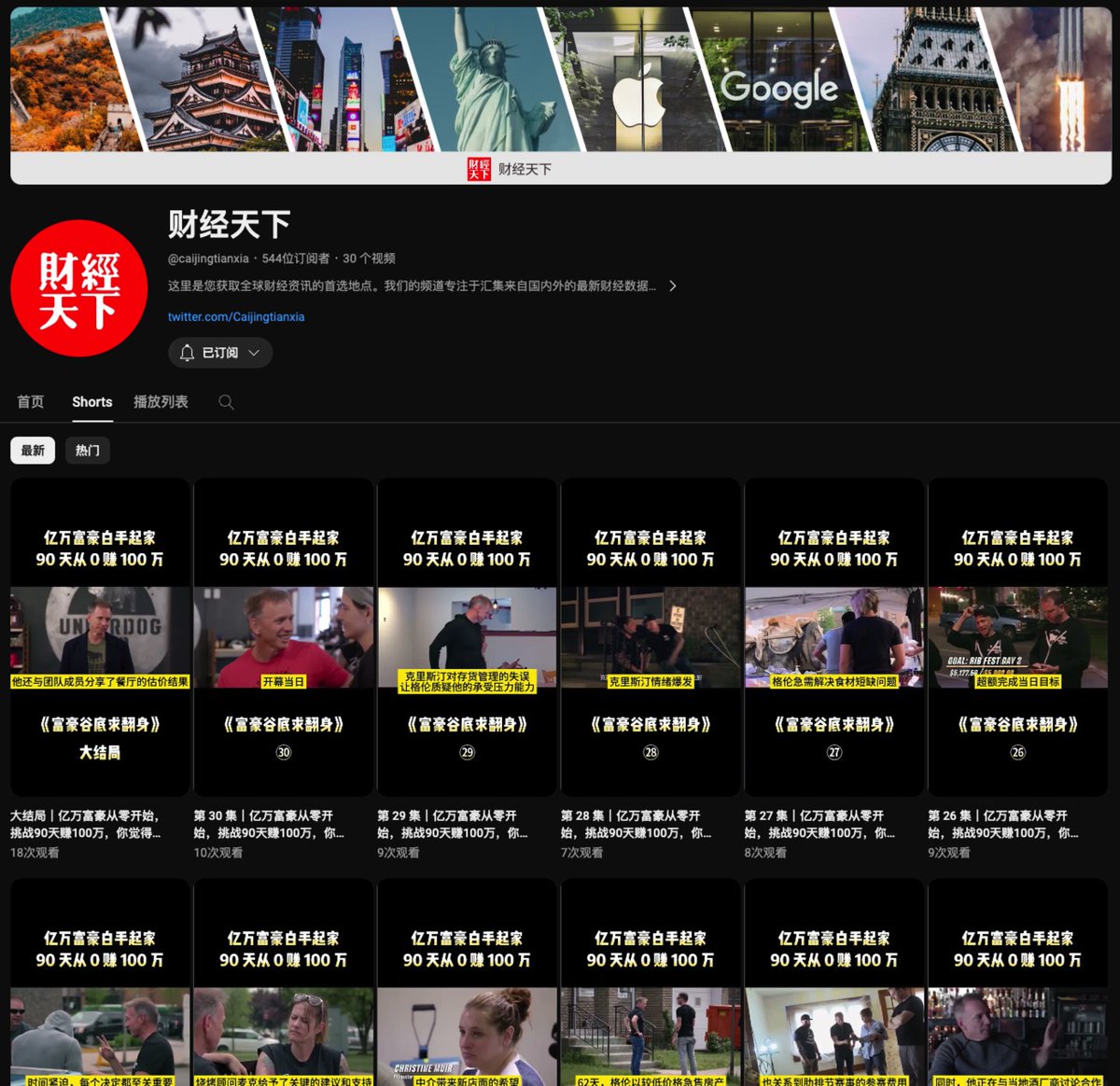Switch to the 首页 tab
The width and height of the screenshot is (1120, 1086).
click(x=31, y=402)
